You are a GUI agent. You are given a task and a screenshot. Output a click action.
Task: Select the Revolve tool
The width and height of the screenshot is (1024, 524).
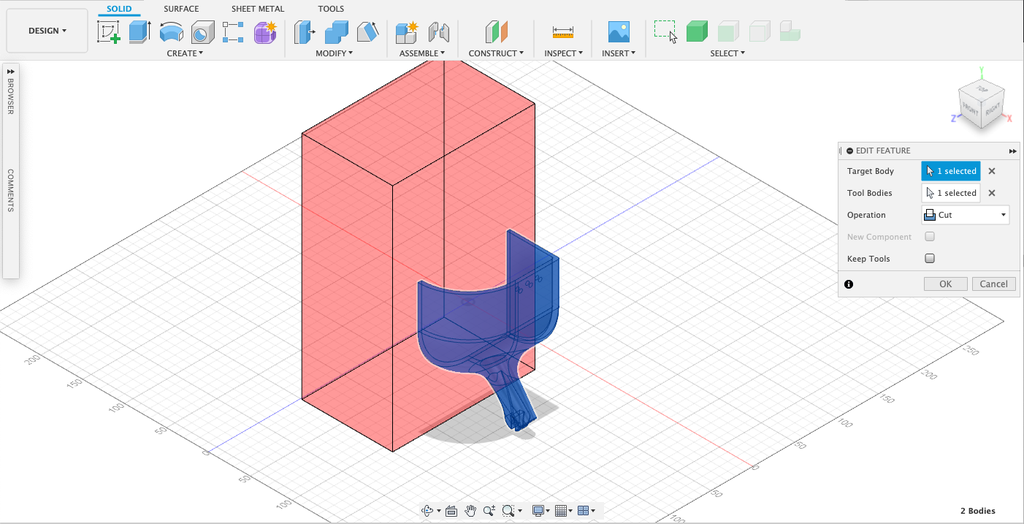click(171, 32)
